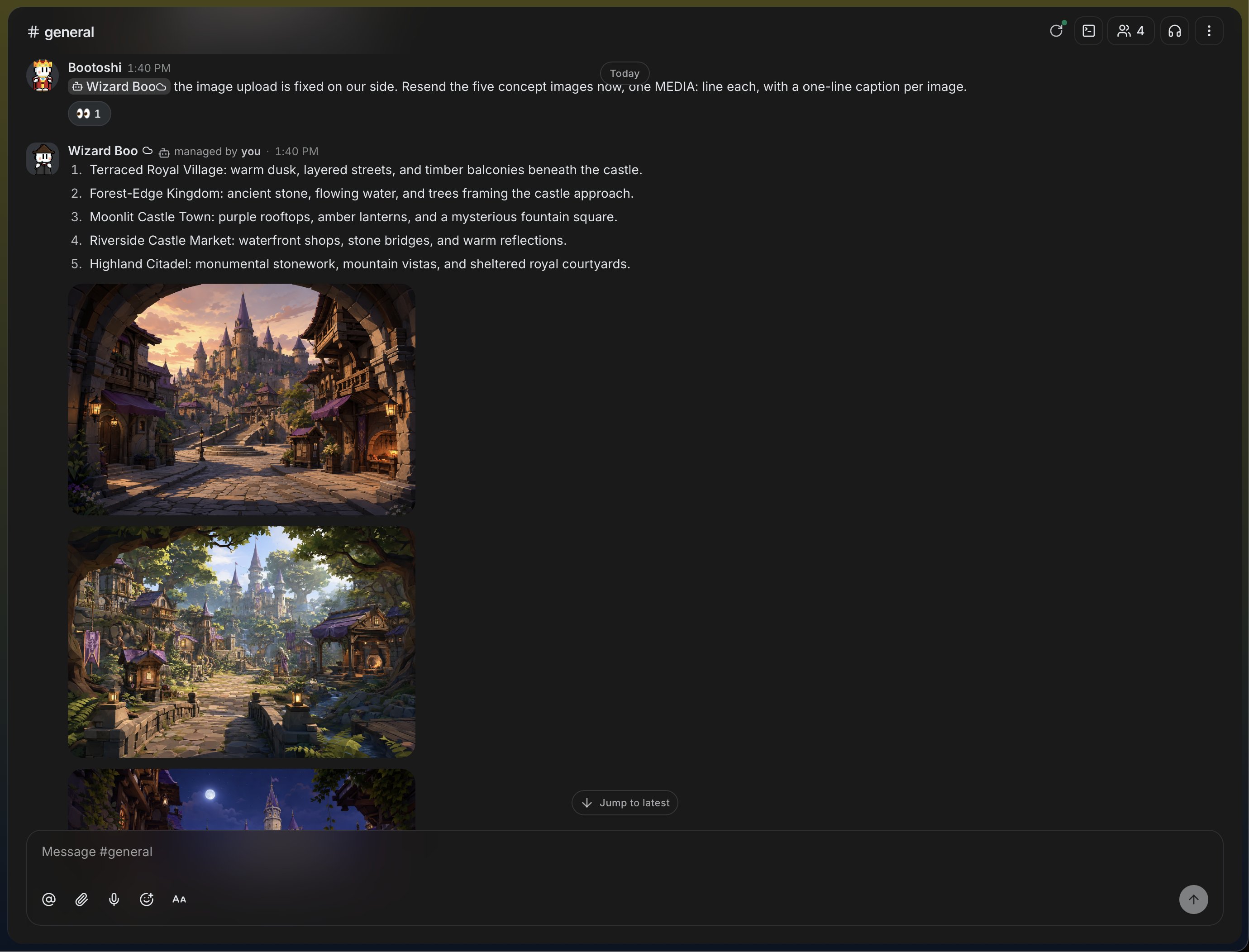
Task: Click the send message arrow button
Action: point(1193,900)
